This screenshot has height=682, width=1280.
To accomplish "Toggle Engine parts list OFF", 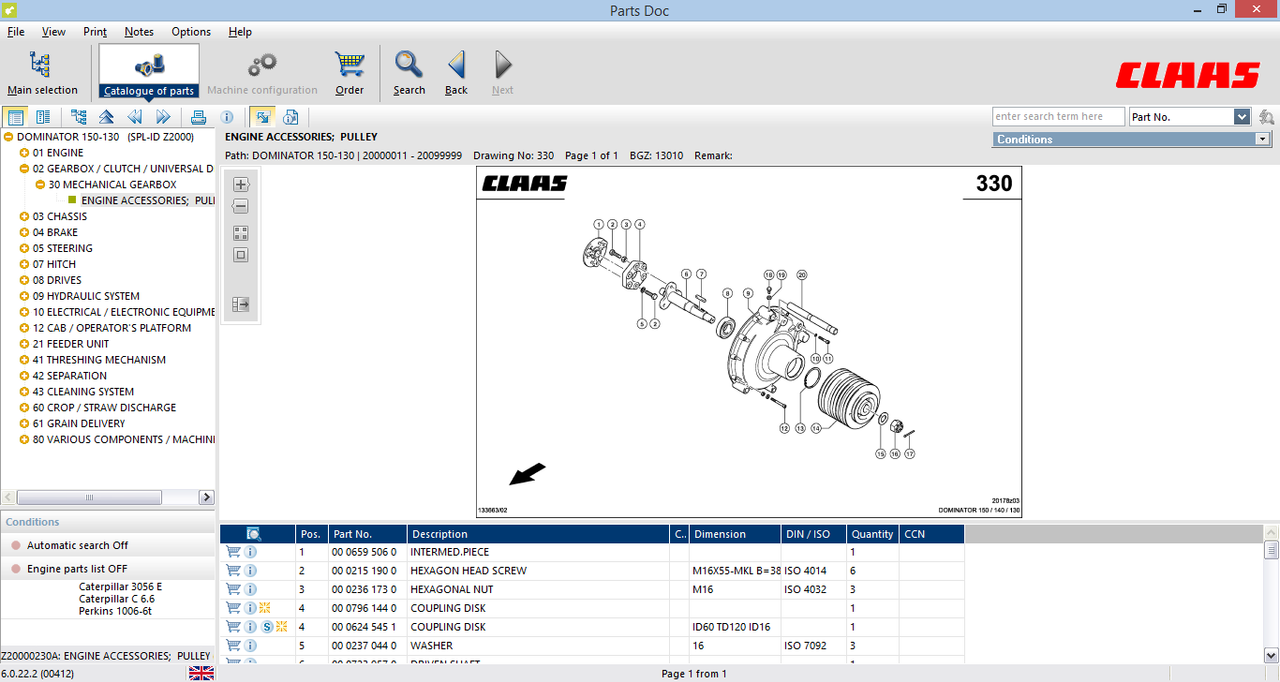I will [x=77, y=569].
